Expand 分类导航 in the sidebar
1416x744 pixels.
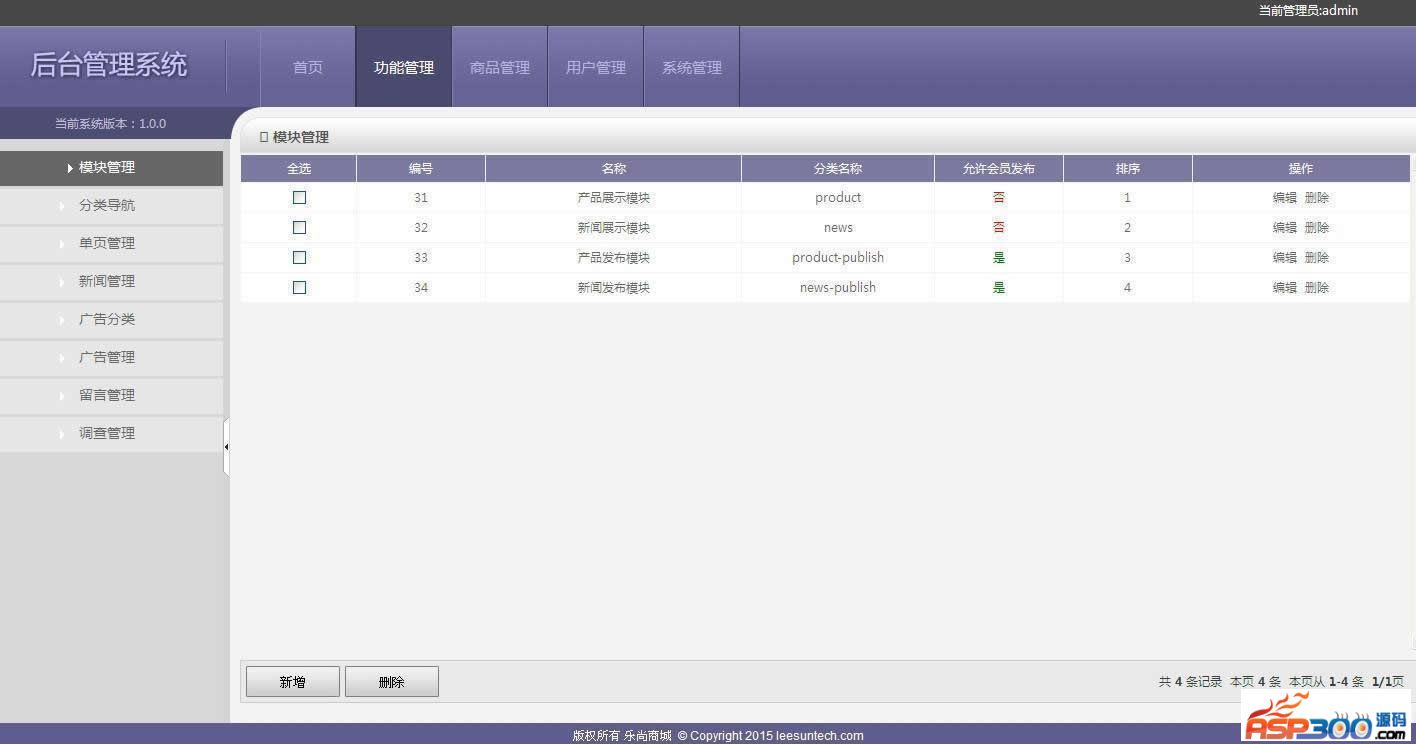107,205
